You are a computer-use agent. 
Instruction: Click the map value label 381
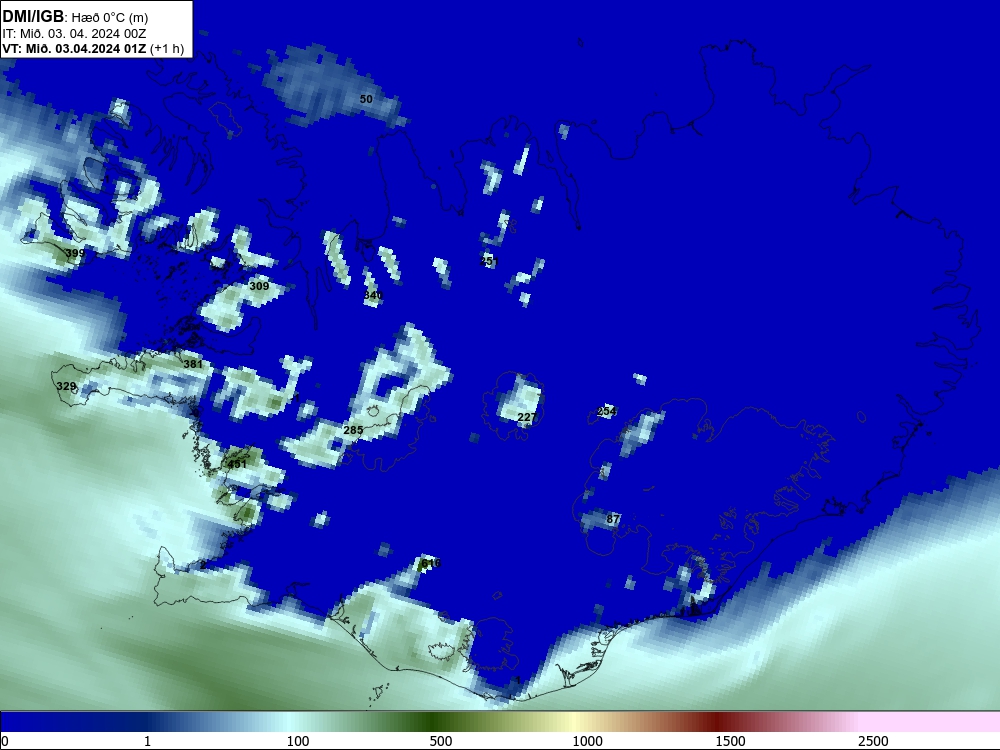(193, 364)
